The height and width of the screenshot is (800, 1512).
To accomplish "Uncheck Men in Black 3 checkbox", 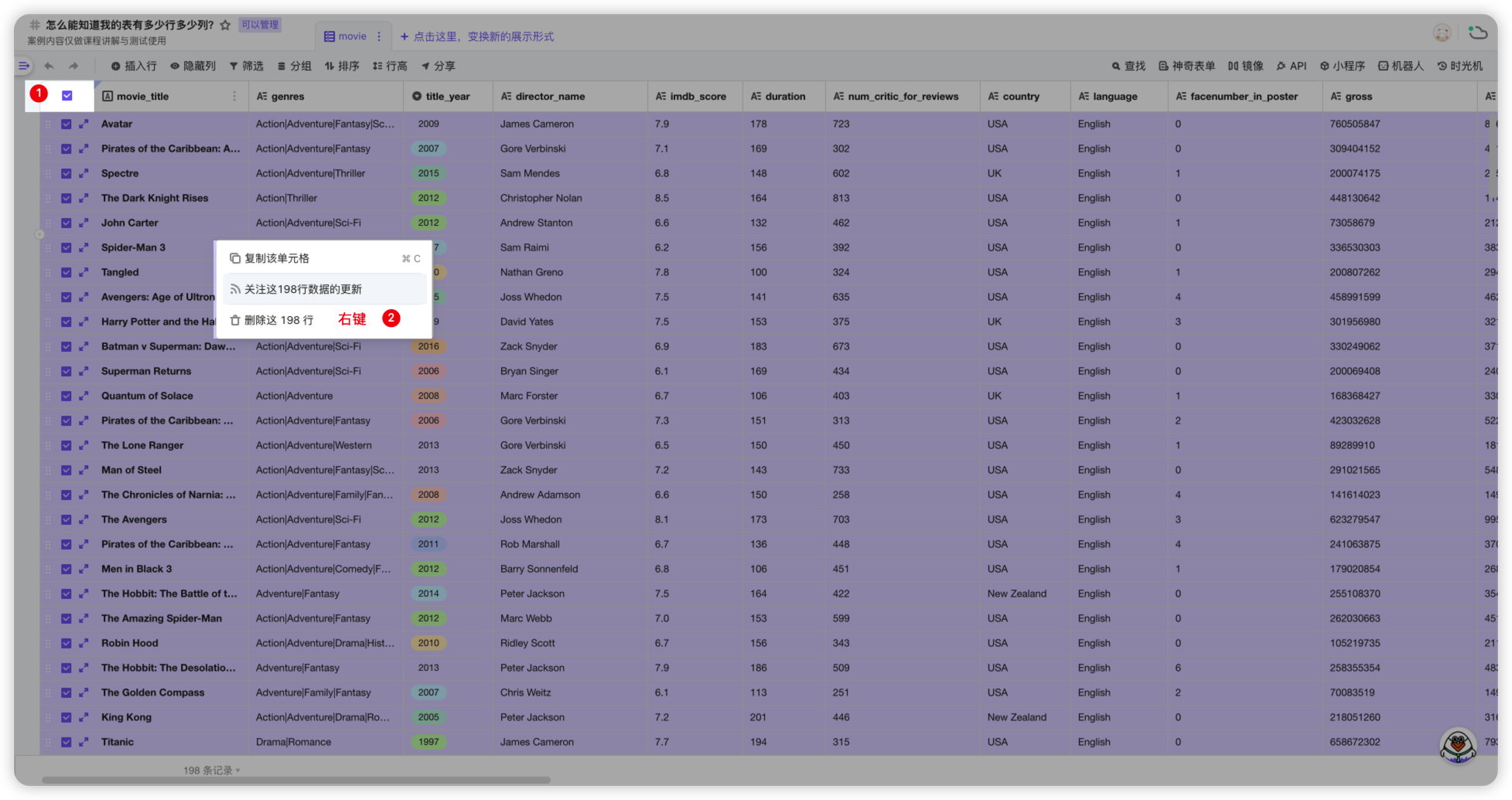I will [x=67, y=569].
